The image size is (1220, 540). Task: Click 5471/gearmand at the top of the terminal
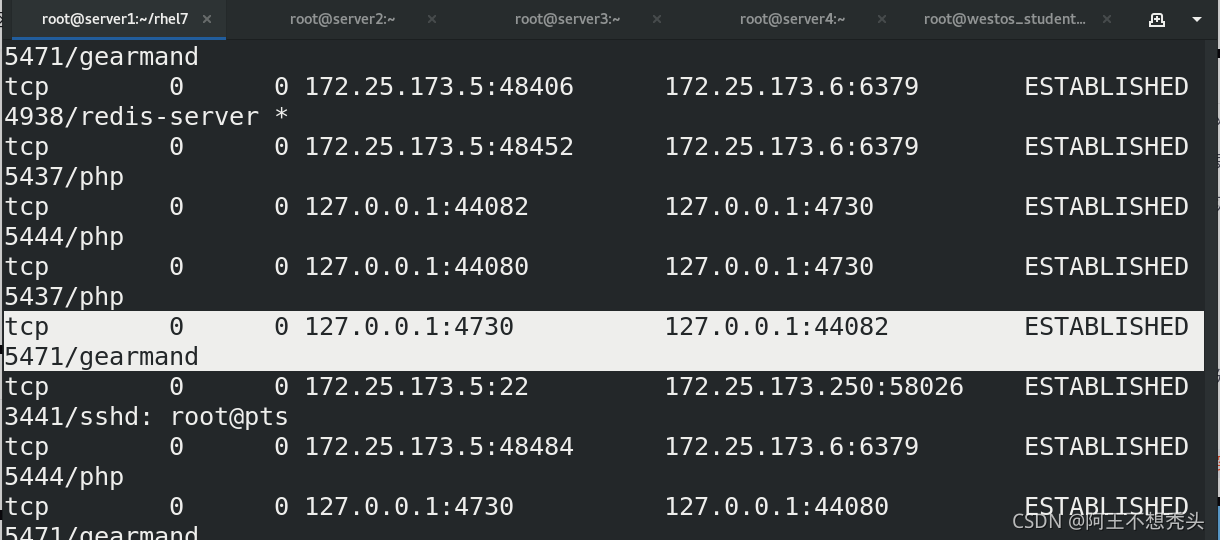(x=101, y=57)
